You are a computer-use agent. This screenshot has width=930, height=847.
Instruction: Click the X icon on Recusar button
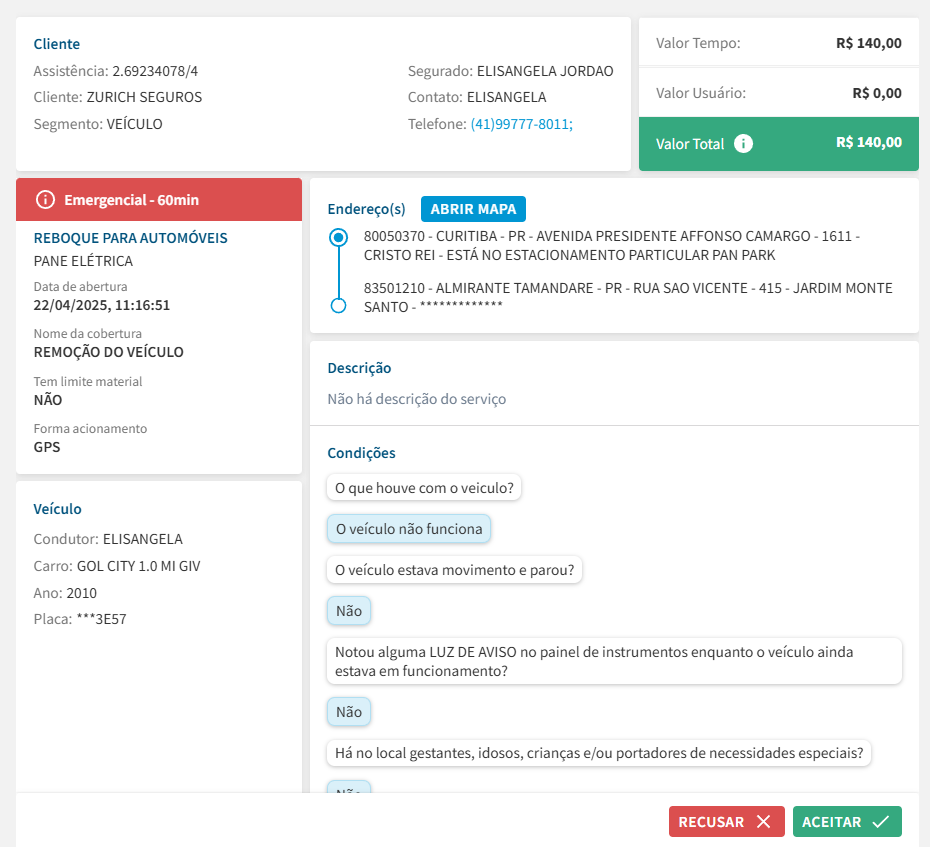click(764, 822)
